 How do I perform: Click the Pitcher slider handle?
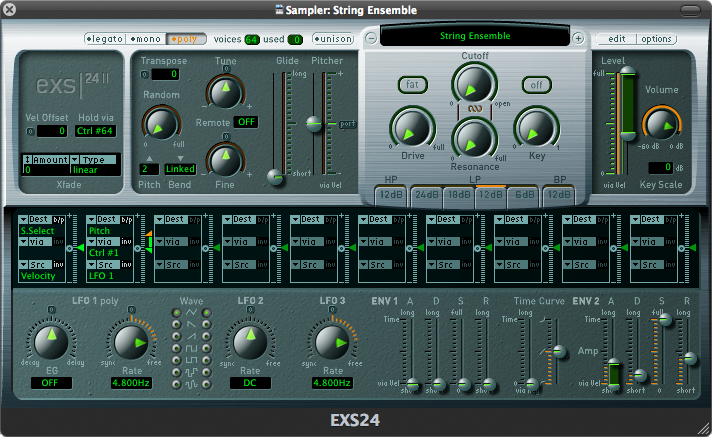314,124
